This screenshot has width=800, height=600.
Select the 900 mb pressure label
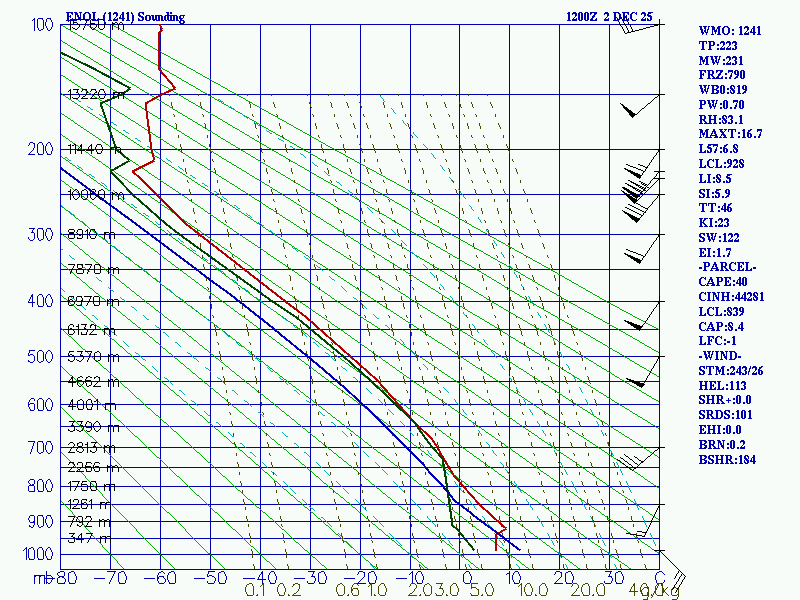[40, 521]
